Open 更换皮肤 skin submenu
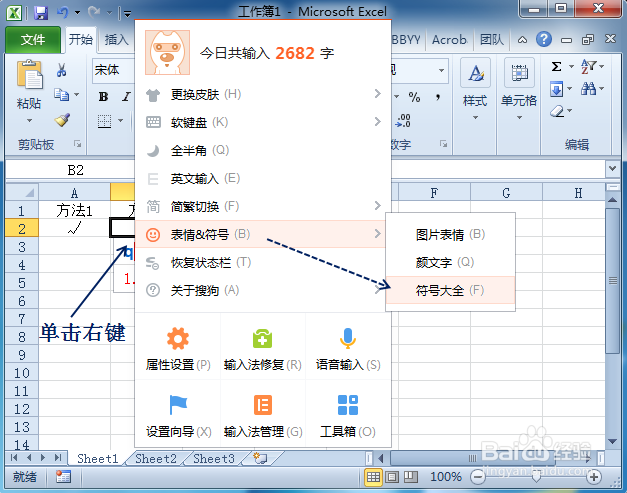The width and height of the screenshot is (627, 493). (263, 95)
